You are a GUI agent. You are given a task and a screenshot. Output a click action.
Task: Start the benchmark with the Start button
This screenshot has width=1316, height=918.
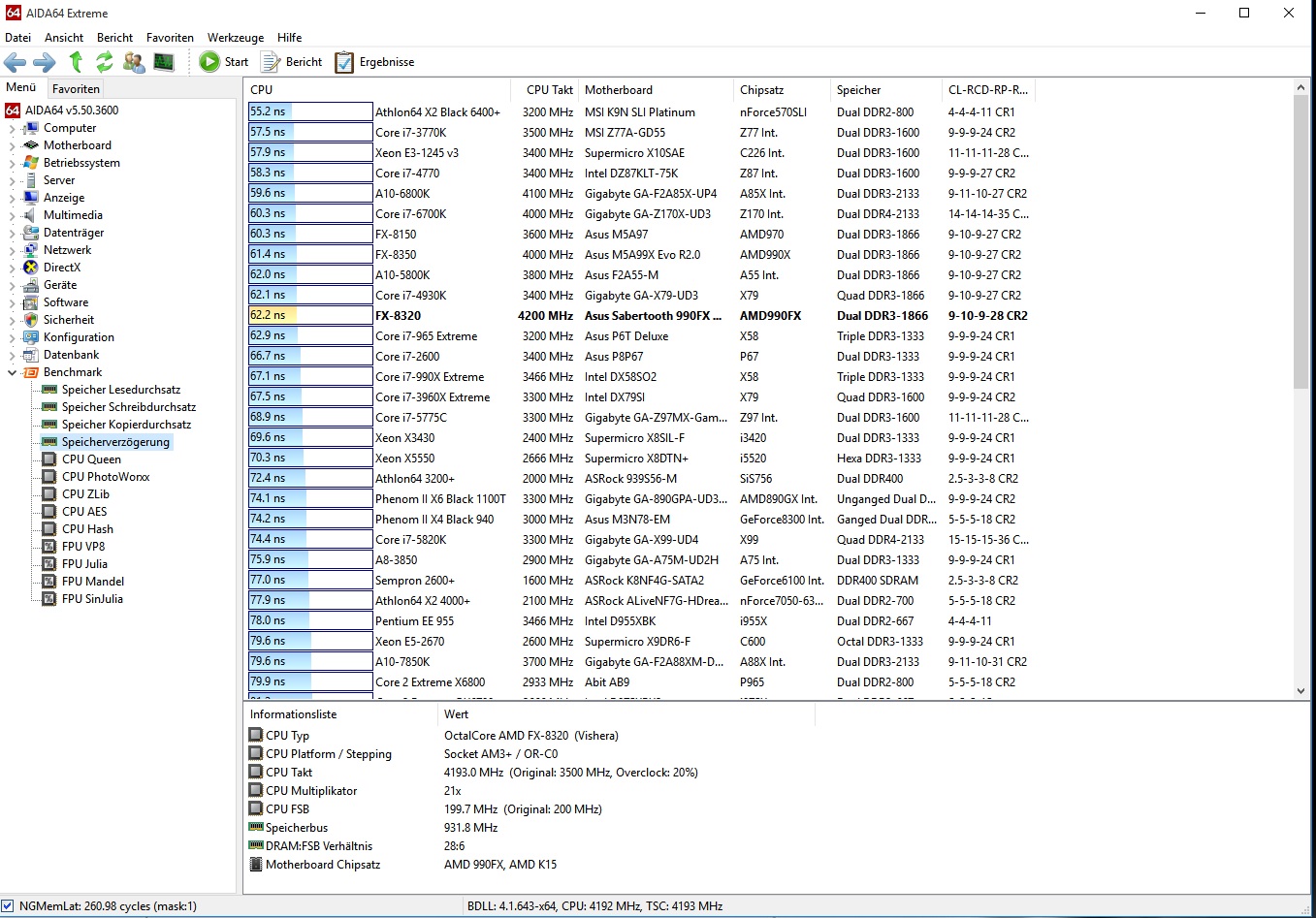click(224, 62)
